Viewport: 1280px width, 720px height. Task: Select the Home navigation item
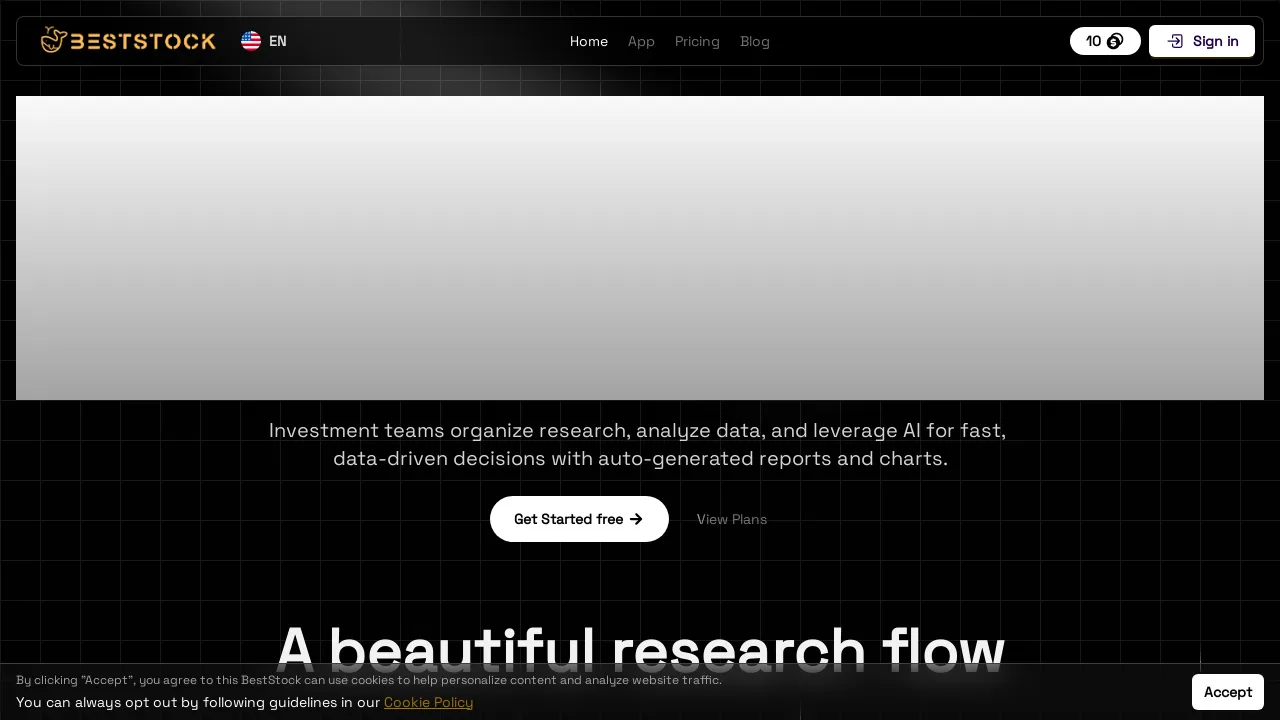(x=589, y=41)
